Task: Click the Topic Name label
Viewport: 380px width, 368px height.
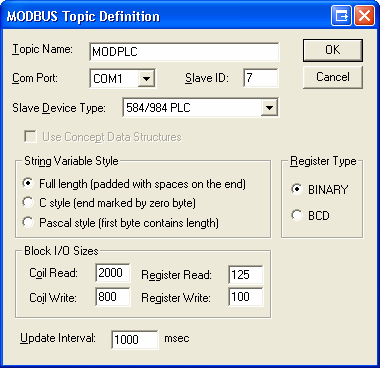Action: tap(42, 49)
